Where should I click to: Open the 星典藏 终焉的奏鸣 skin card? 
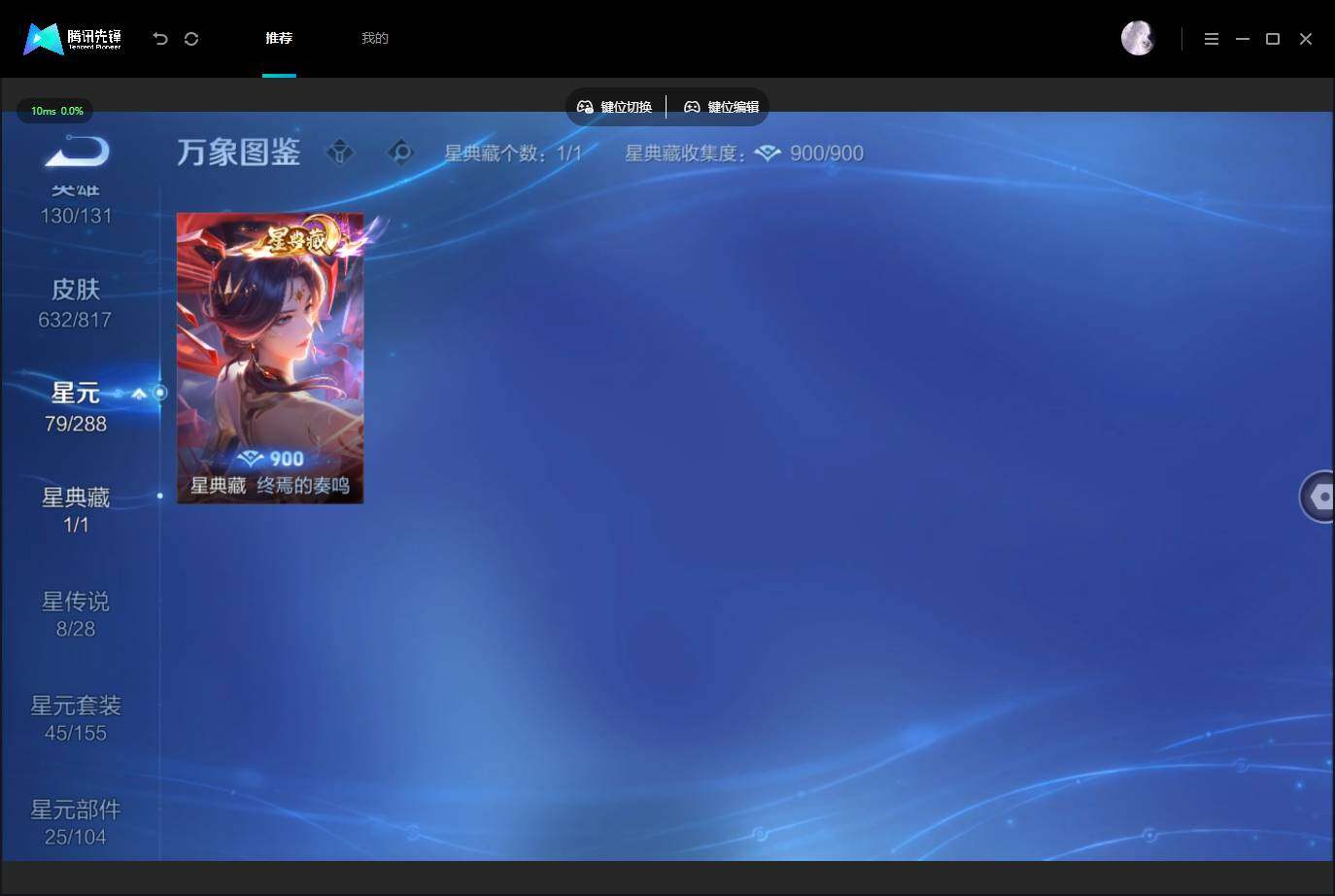pos(270,358)
